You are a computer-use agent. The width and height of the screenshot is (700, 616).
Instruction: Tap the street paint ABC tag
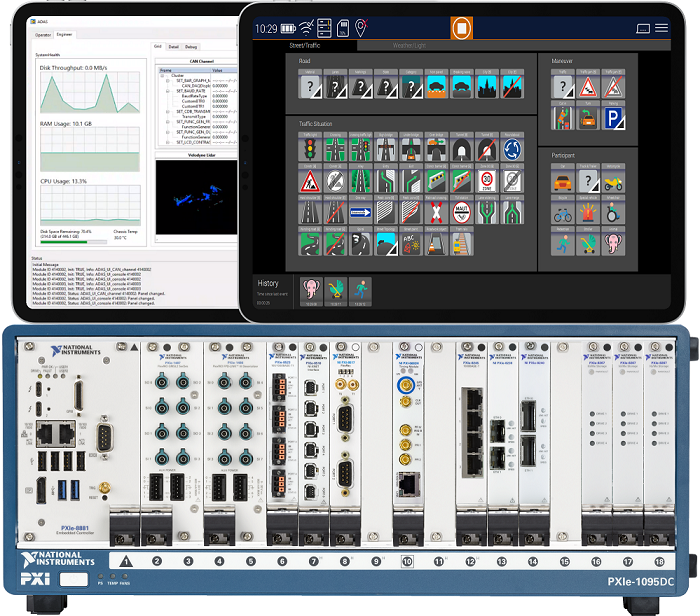[x=411, y=243]
